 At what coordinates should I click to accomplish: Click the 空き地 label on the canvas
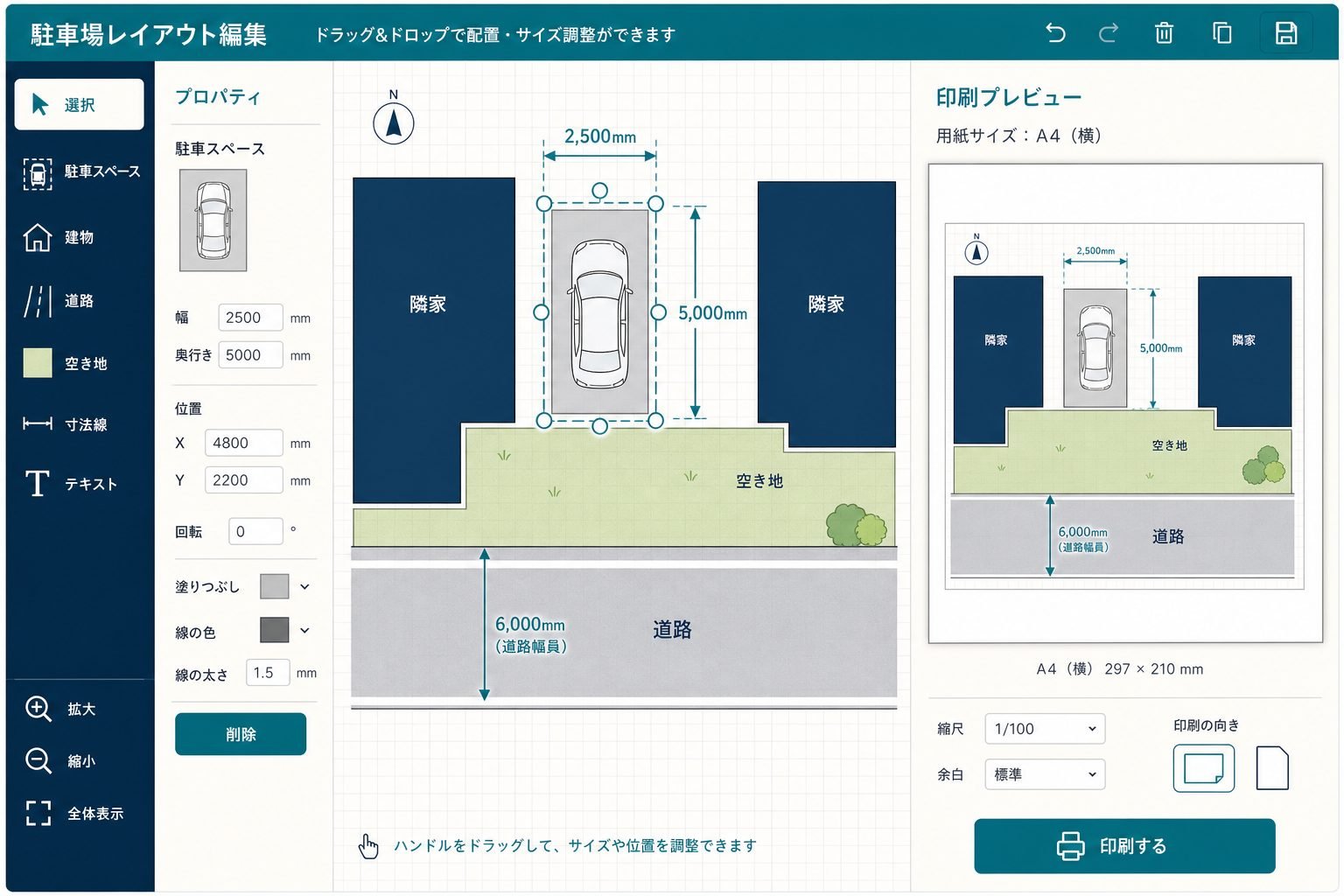click(x=759, y=481)
